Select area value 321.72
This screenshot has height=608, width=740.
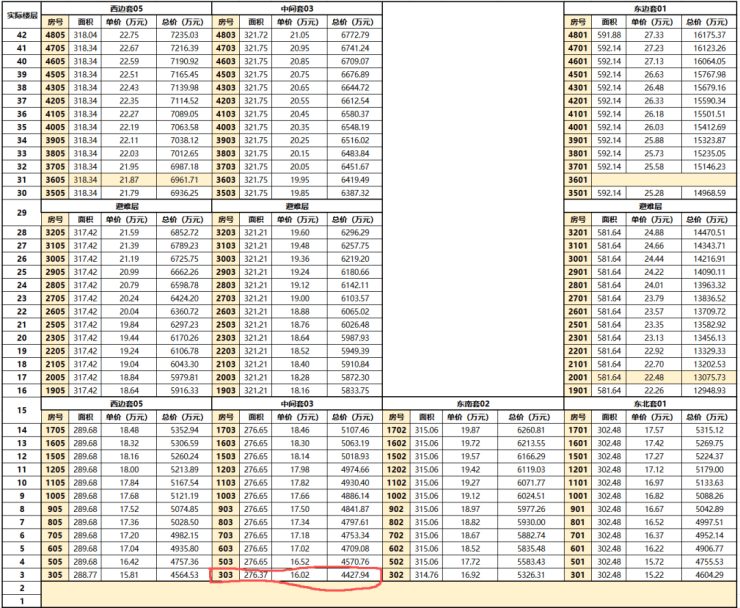coord(256,35)
